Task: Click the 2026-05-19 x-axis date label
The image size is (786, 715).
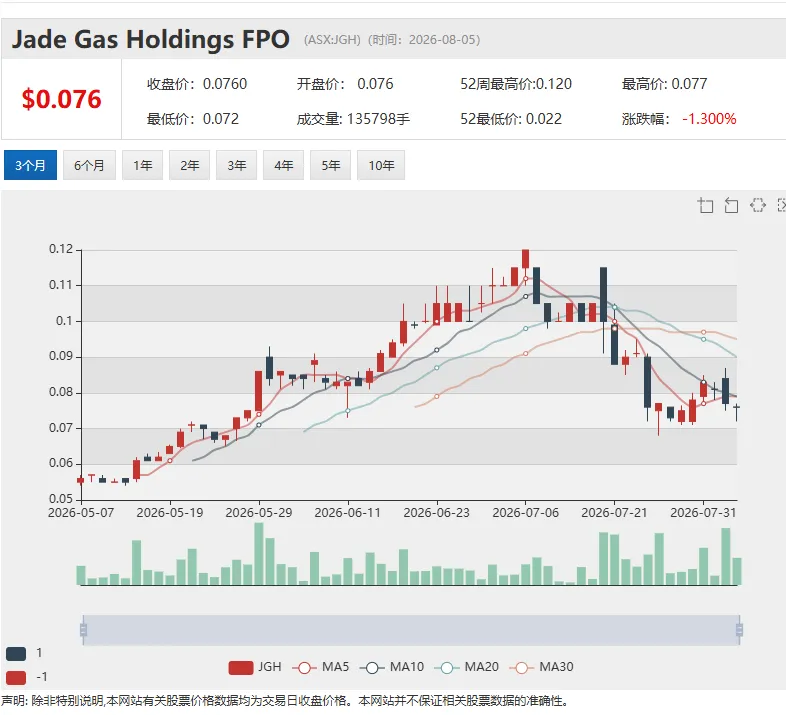Action: [x=170, y=512]
